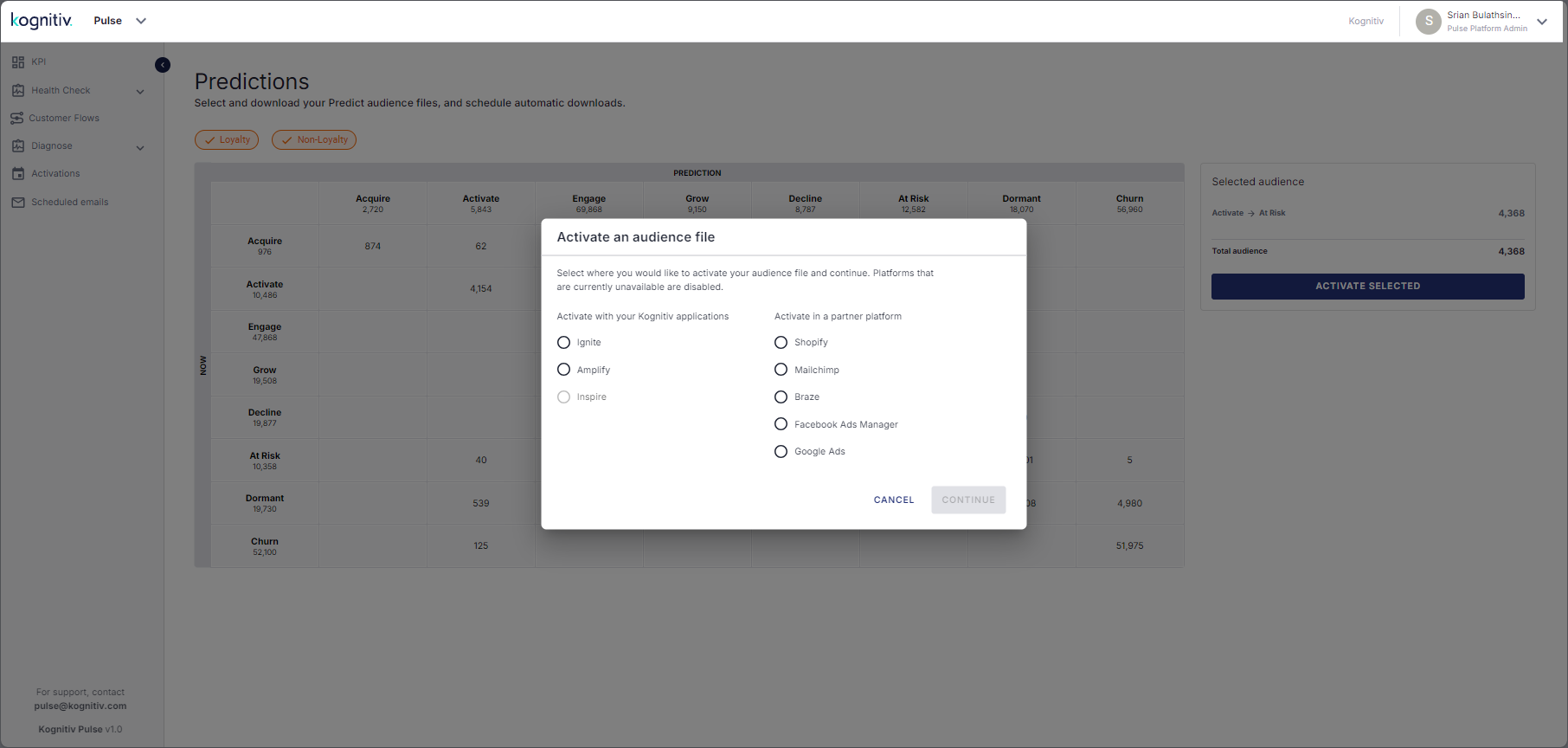The width and height of the screenshot is (1568, 748).
Task: Select the Ignite radio option
Action: [x=563, y=342]
